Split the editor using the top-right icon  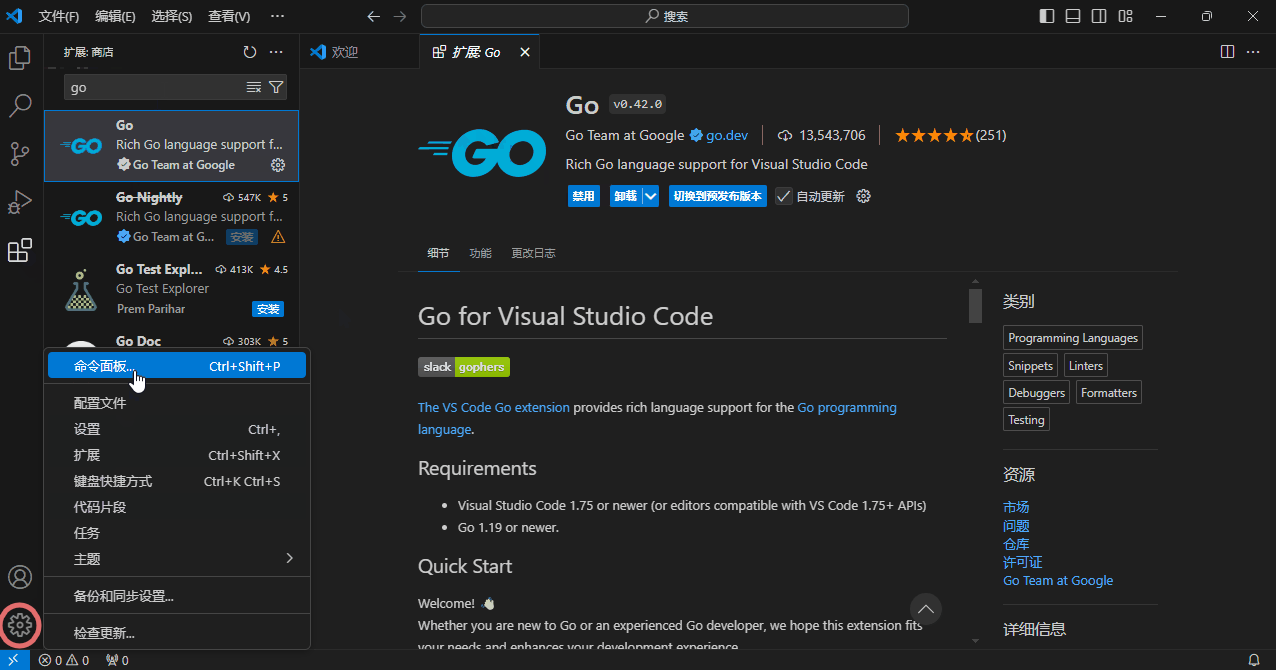(x=1227, y=51)
